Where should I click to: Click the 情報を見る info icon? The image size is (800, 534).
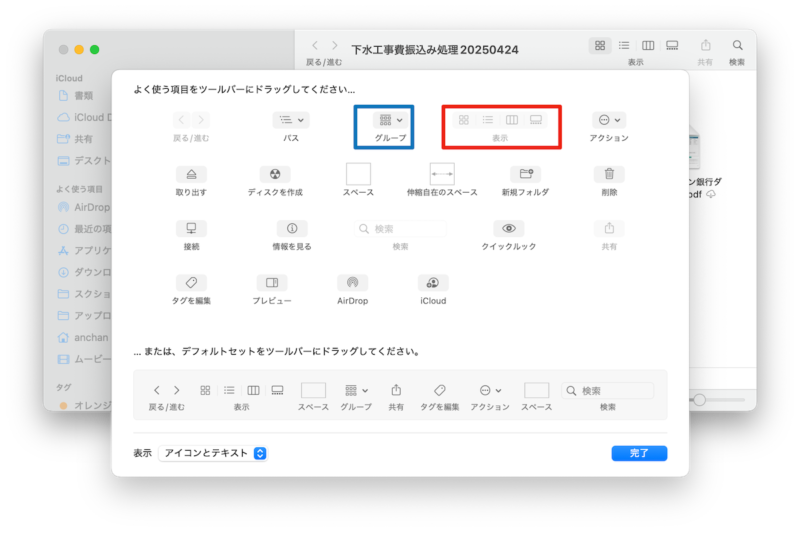[x=291, y=228]
